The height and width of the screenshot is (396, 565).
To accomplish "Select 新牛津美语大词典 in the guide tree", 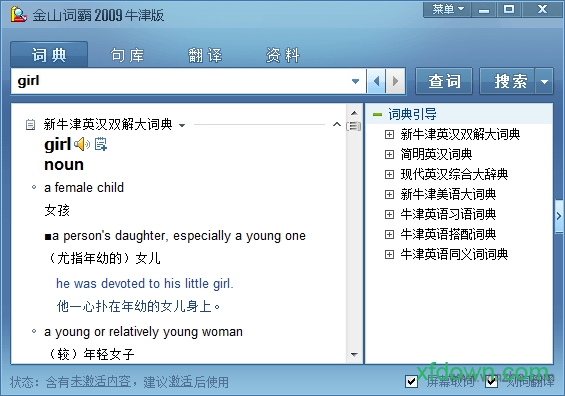I will click(x=448, y=195).
